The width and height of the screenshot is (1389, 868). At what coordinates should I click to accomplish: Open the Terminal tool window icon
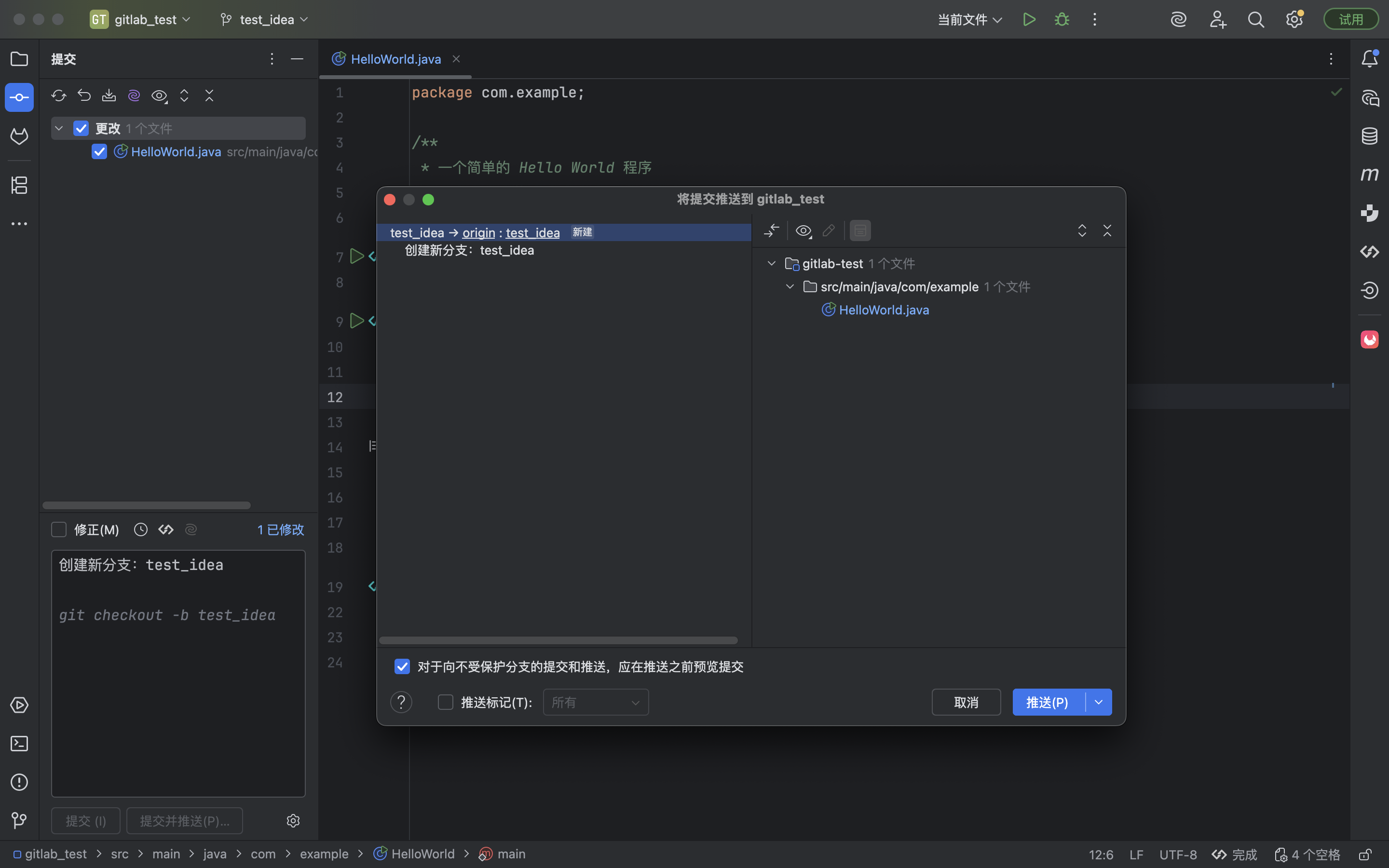point(19,744)
